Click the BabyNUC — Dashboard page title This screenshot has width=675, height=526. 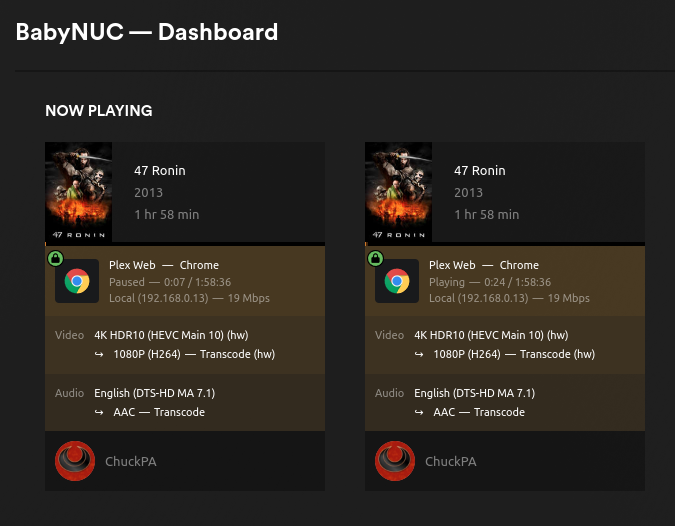click(x=147, y=32)
